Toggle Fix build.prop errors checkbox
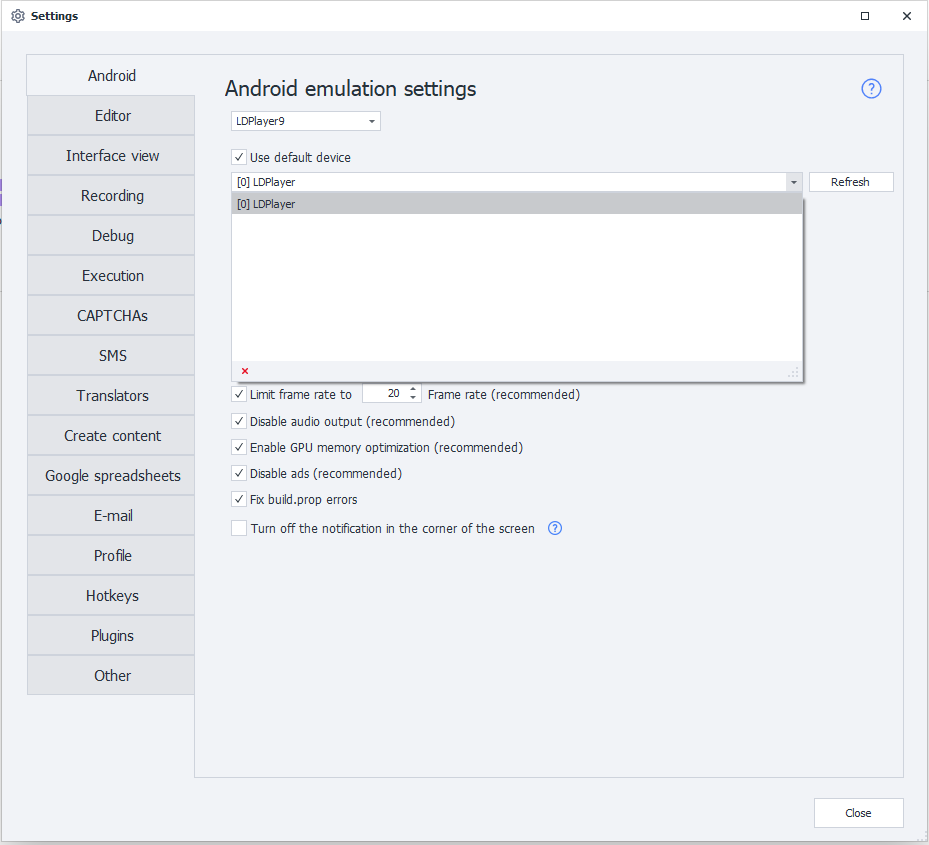The image size is (929, 845). [x=239, y=499]
